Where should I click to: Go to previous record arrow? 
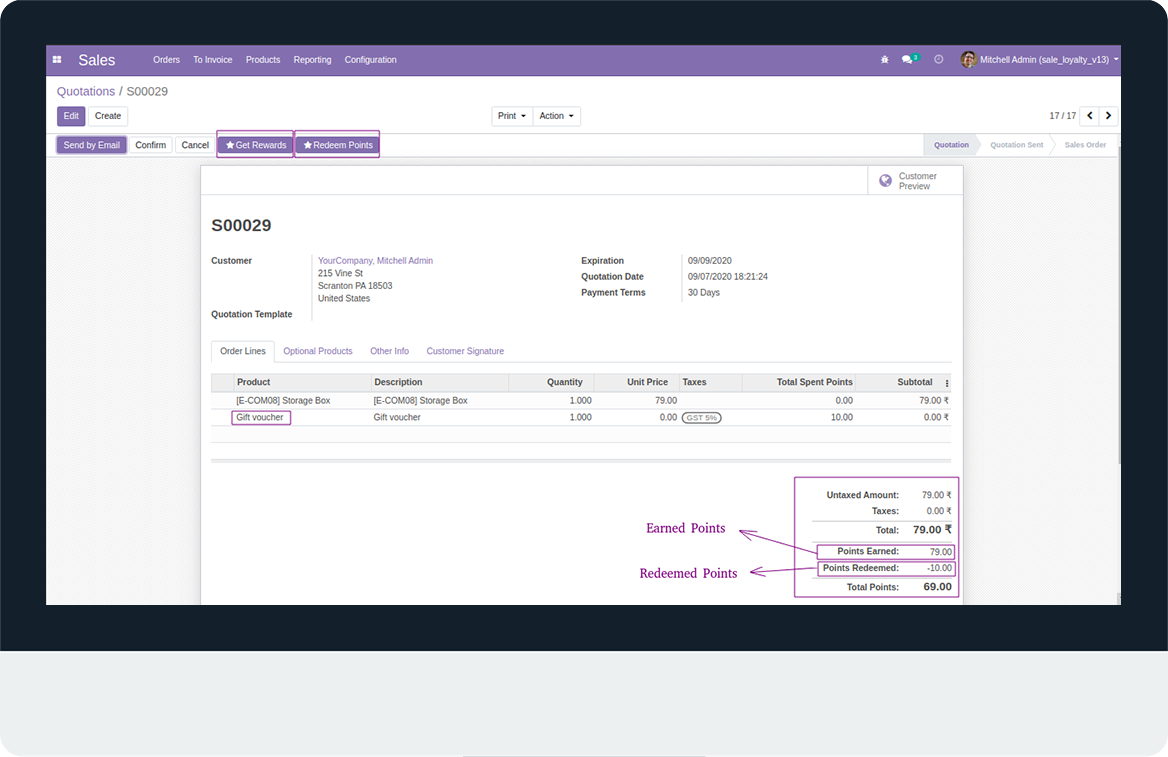1090,115
